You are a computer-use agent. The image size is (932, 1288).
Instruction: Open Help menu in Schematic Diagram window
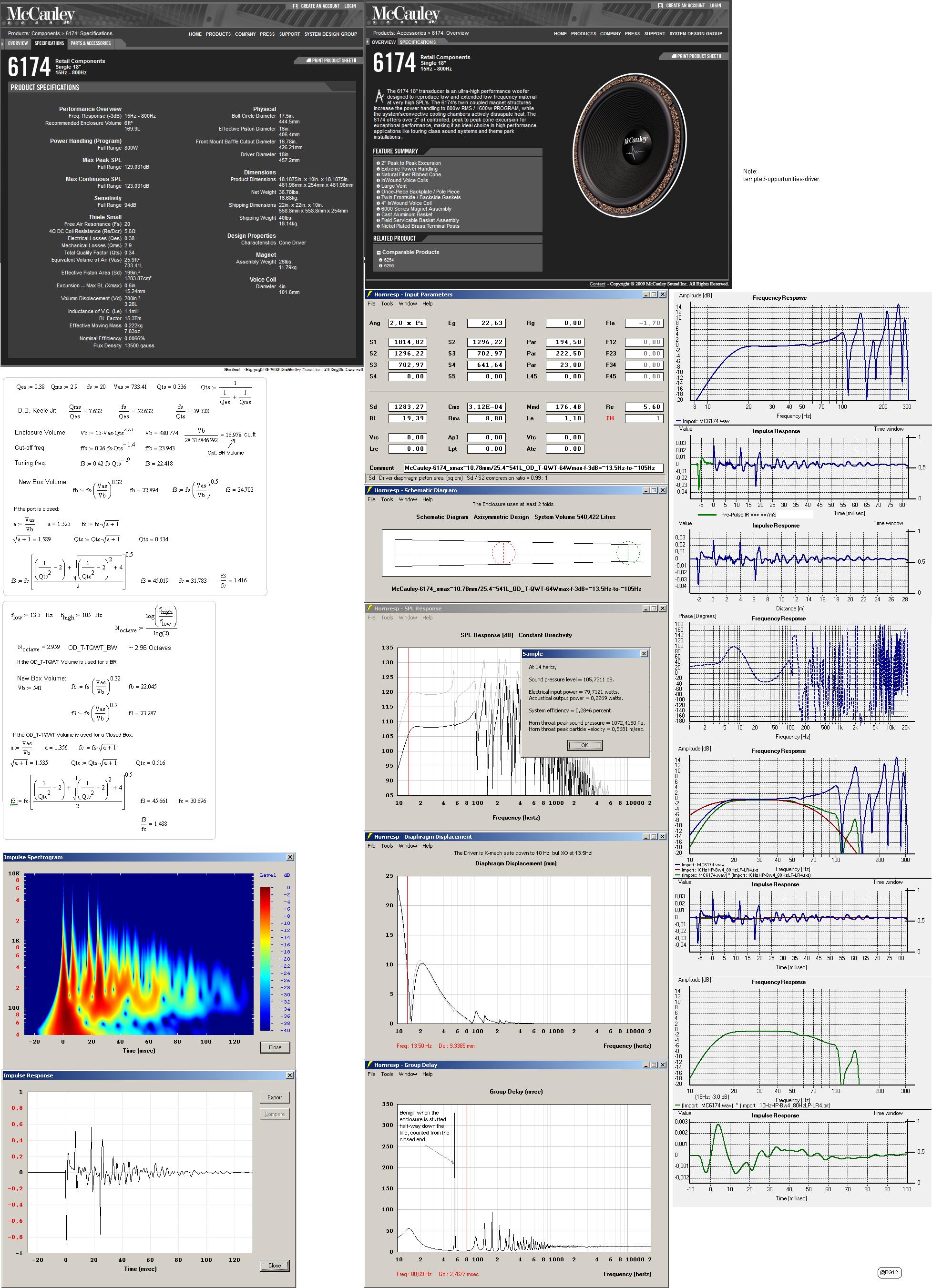pos(427,500)
